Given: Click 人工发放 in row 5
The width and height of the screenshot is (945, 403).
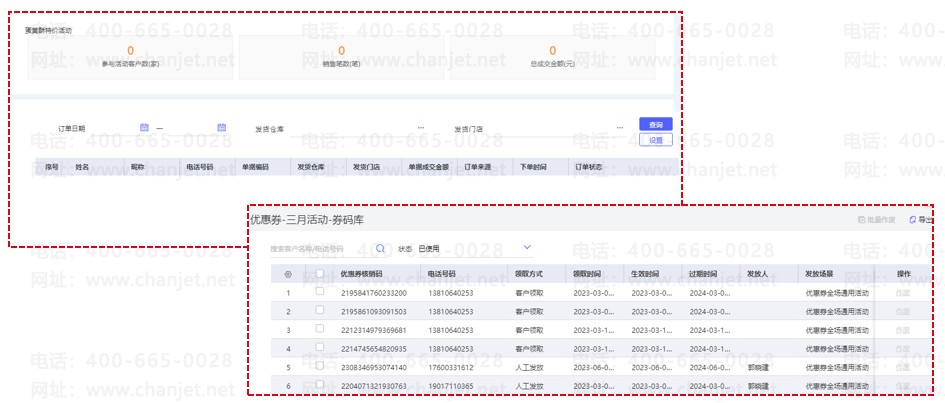Looking at the screenshot, I should pos(530,367).
